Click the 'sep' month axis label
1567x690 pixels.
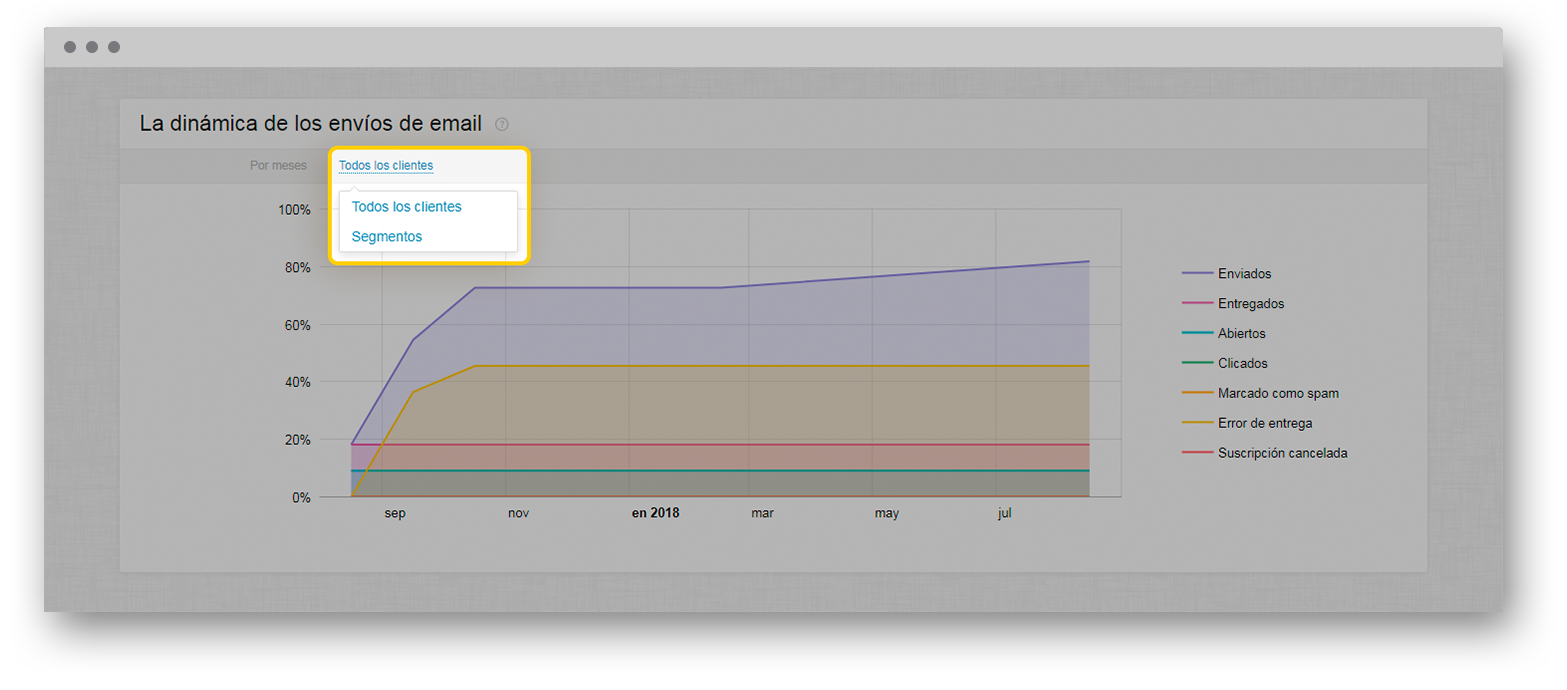(x=395, y=514)
